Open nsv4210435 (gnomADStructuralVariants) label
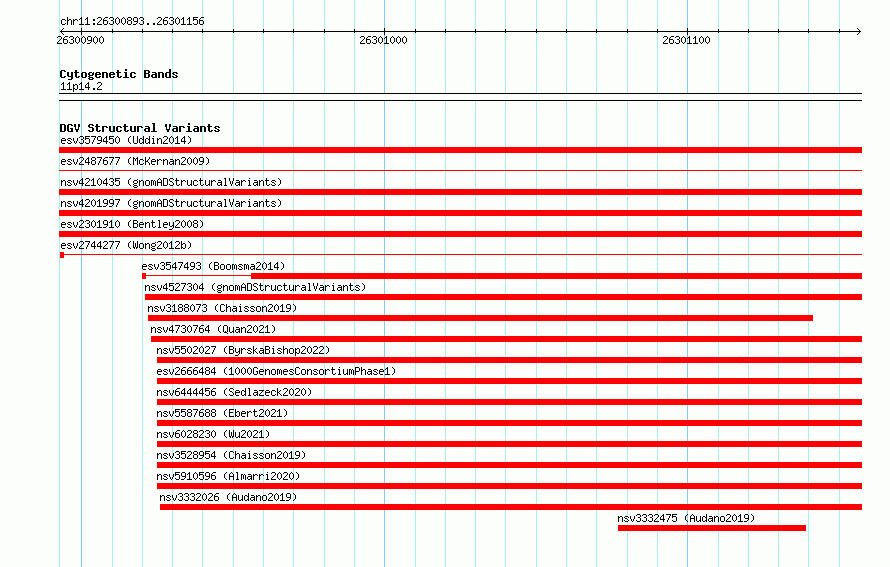 [171, 182]
